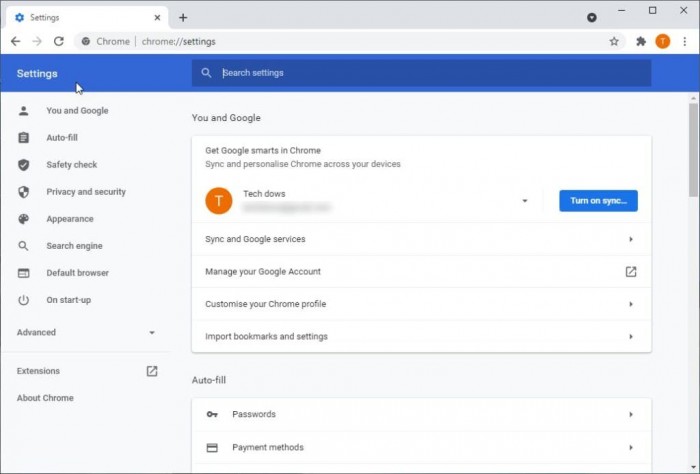Click the back navigation arrow
Viewport: 700px width, 474px height.
pyautogui.click(x=15, y=41)
